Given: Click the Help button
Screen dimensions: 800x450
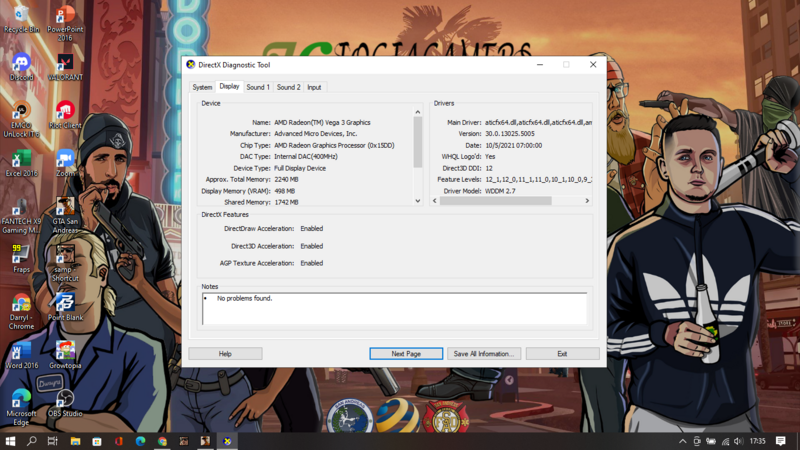Looking at the screenshot, I should pyautogui.click(x=225, y=354).
